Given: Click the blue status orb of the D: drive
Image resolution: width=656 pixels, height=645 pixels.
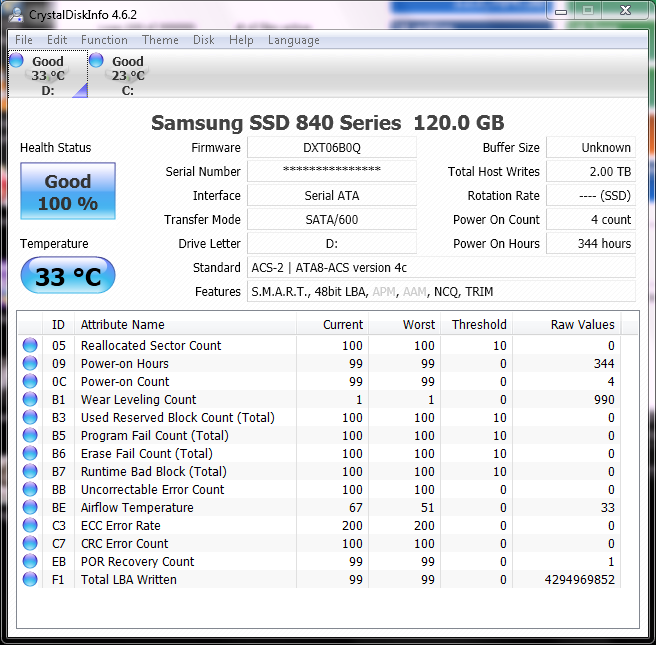Looking at the screenshot, I should click(16, 60).
